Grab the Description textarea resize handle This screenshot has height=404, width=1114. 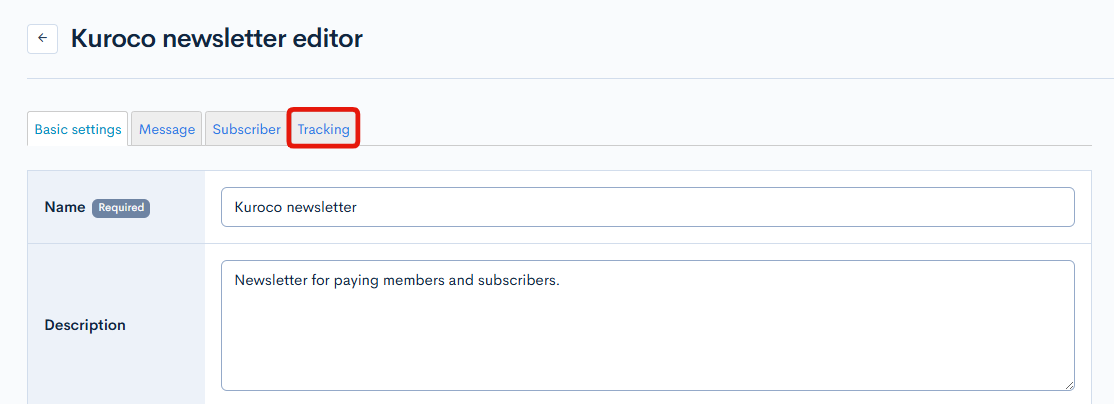click(x=1068, y=384)
